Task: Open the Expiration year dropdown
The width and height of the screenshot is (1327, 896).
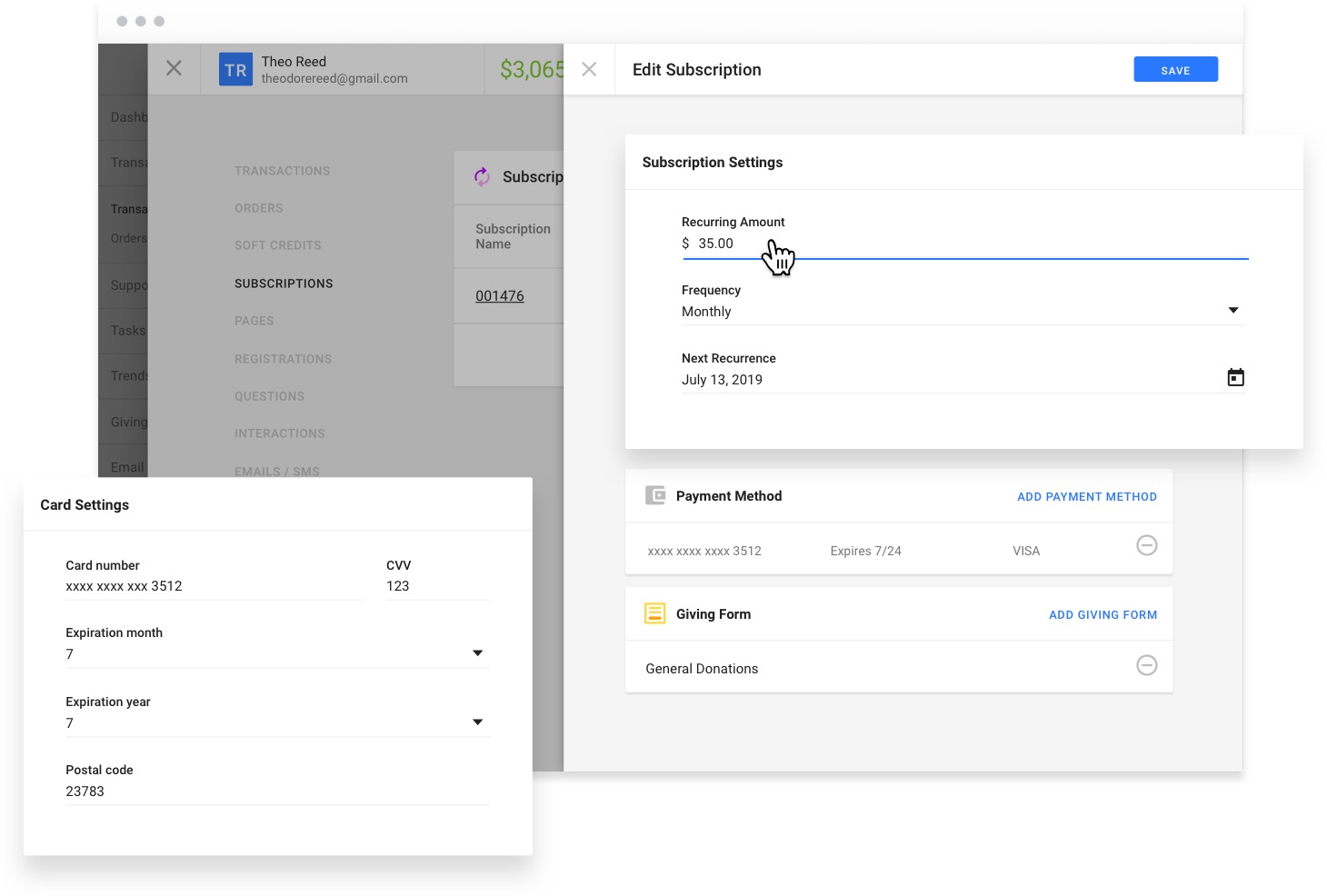Action: point(477,721)
